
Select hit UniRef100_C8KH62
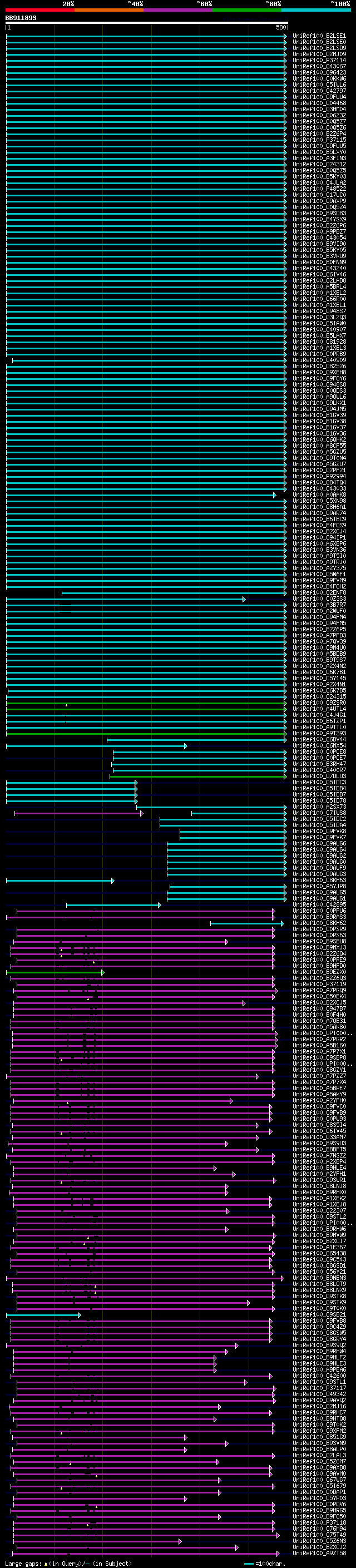tap(319, 923)
